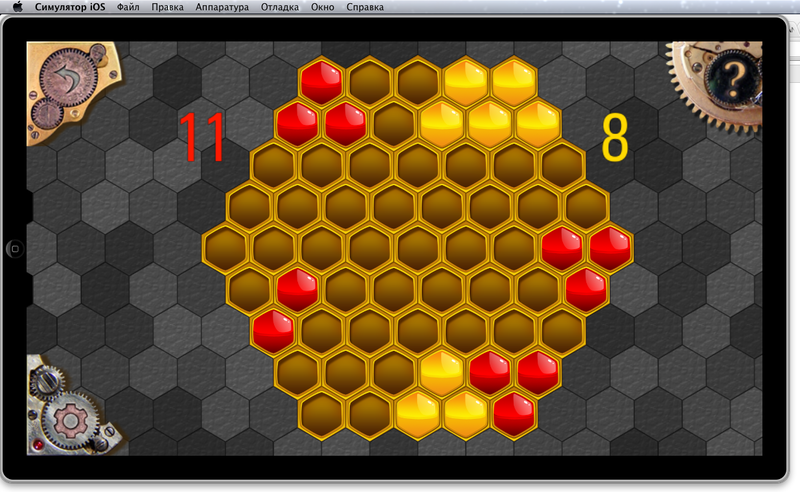The image size is (800, 492).
Task: Tap the empty cell in second row
Action: 393,124
